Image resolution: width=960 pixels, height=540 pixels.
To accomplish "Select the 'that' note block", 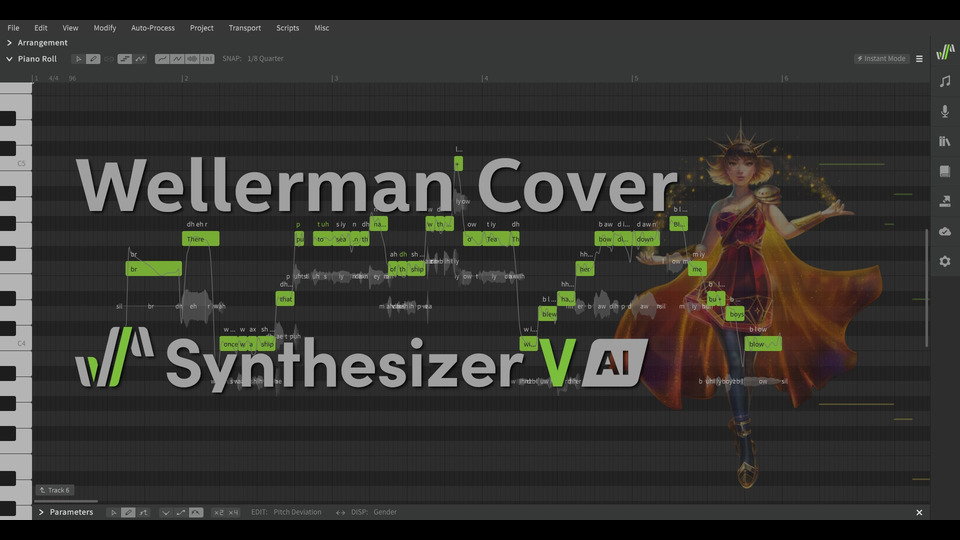I will 285,299.
